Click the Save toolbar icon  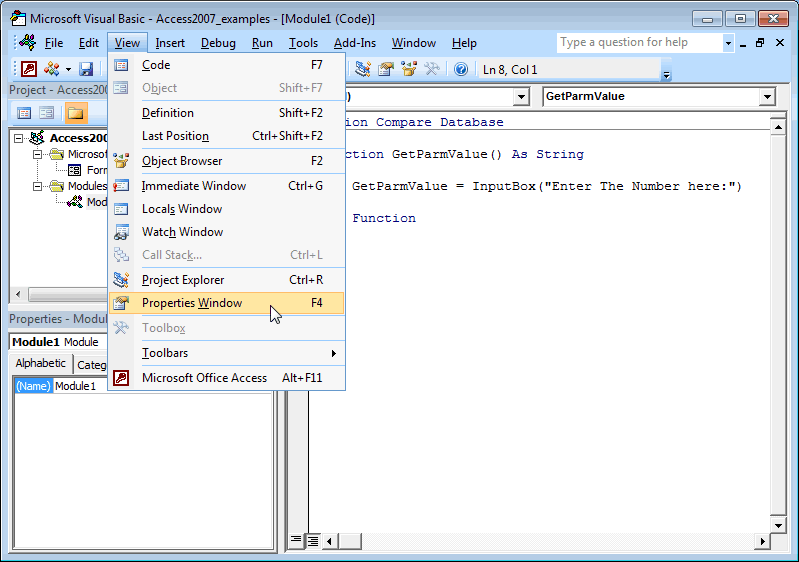pos(86,69)
